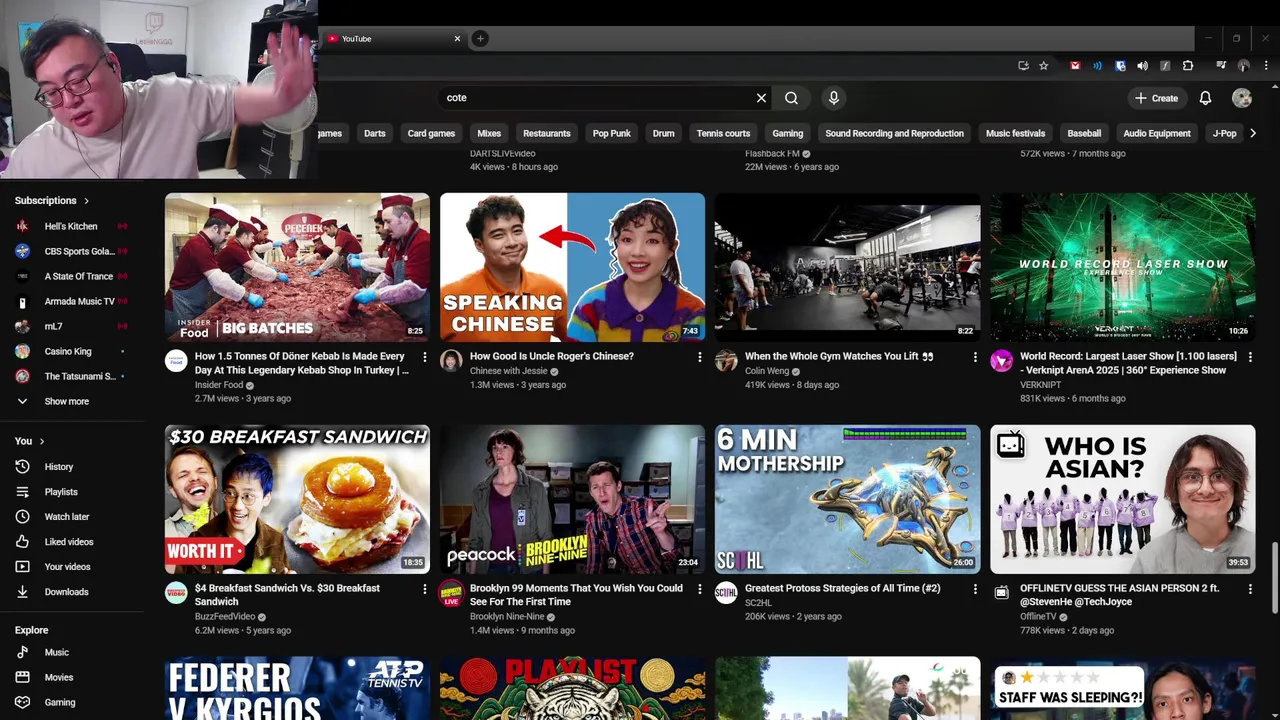Open more options for the Breakfast Sandwich video
Screen dimensions: 1280x720
pos(424,589)
